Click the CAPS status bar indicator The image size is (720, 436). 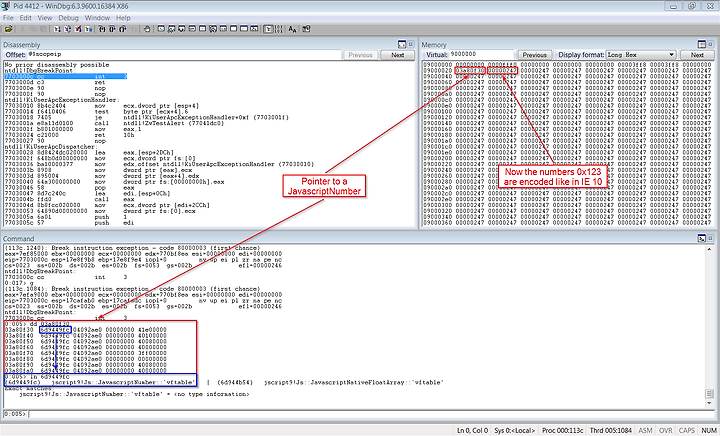tap(686, 430)
